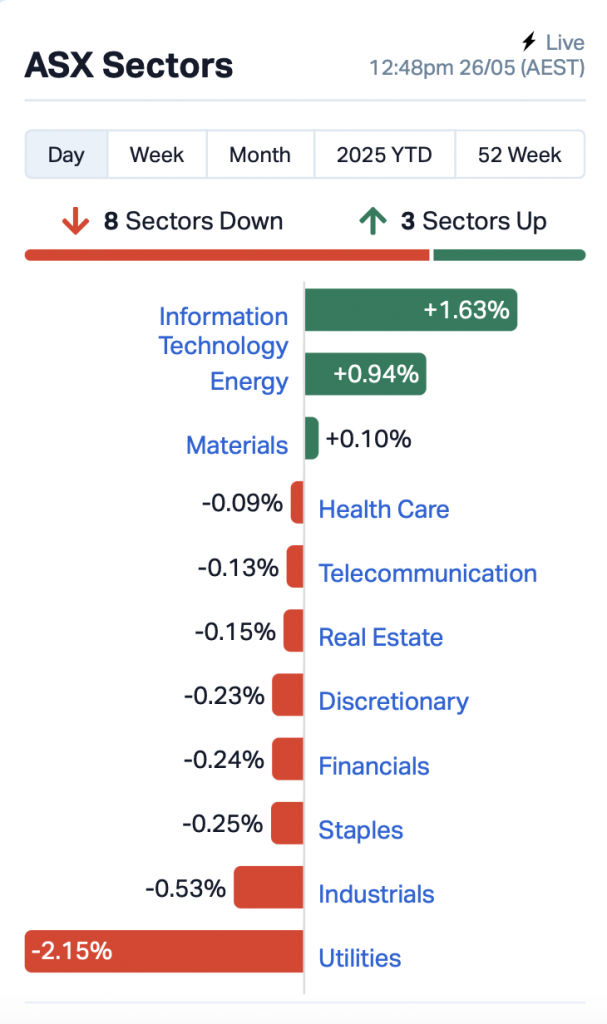Open the Energy sector link
The image size is (607, 1024).
click(249, 381)
